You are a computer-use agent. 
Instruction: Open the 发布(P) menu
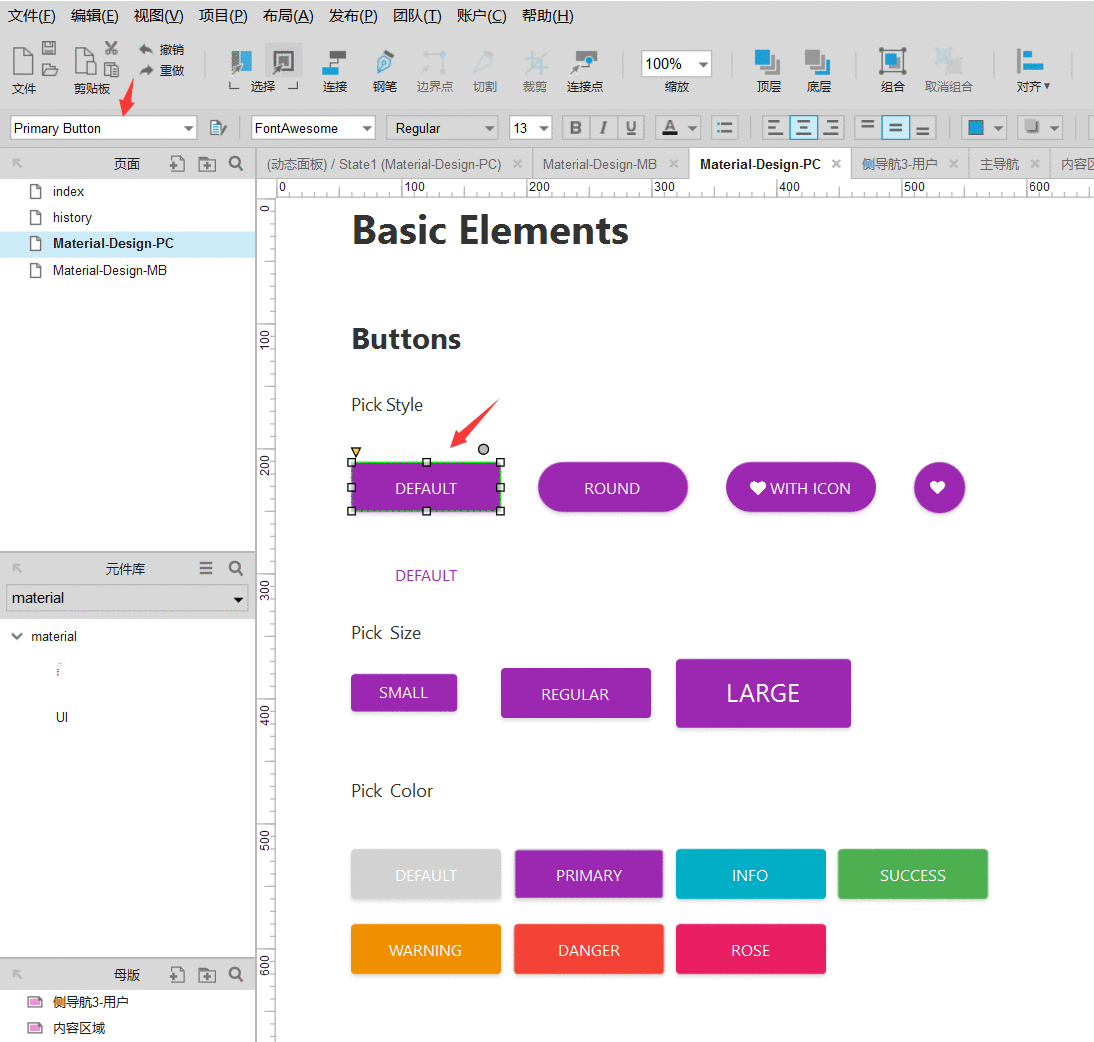tap(353, 15)
